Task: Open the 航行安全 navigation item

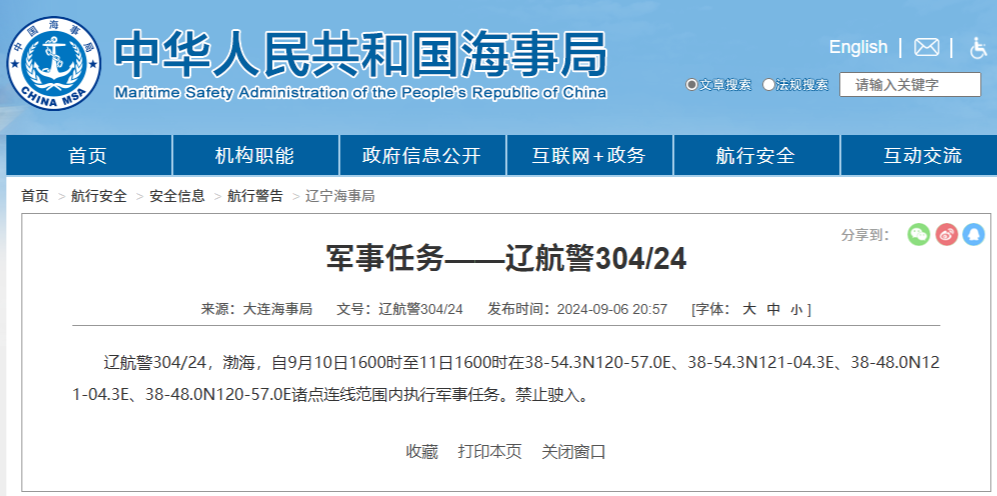Action: [x=755, y=156]
